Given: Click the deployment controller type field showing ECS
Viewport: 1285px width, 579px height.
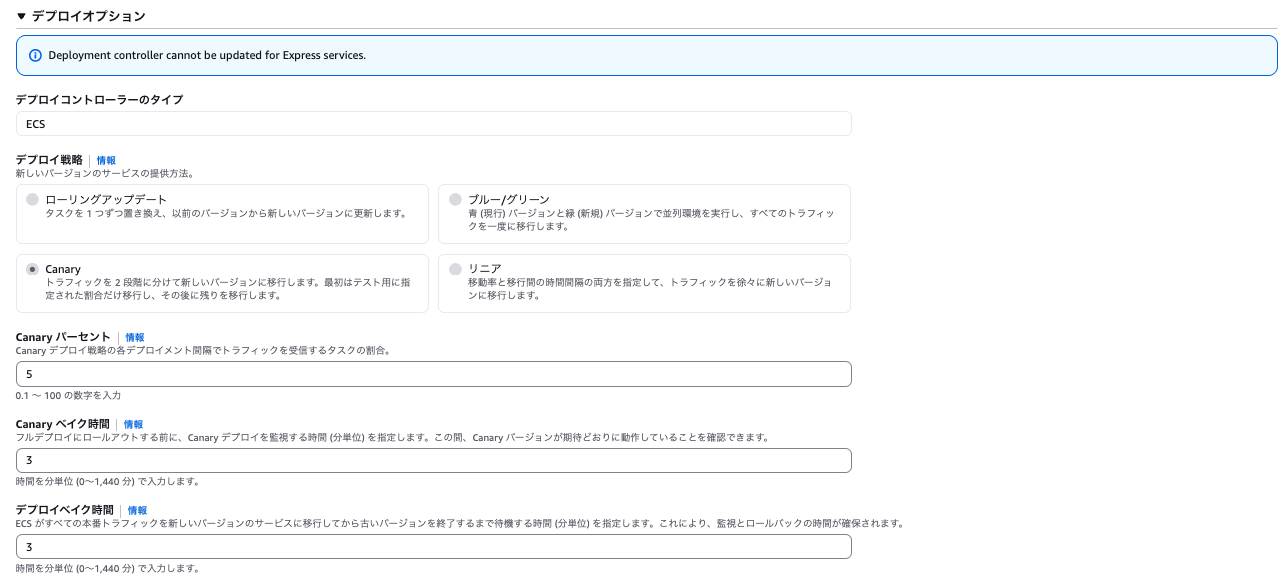Looking at the screenshot, I should 433,123.
